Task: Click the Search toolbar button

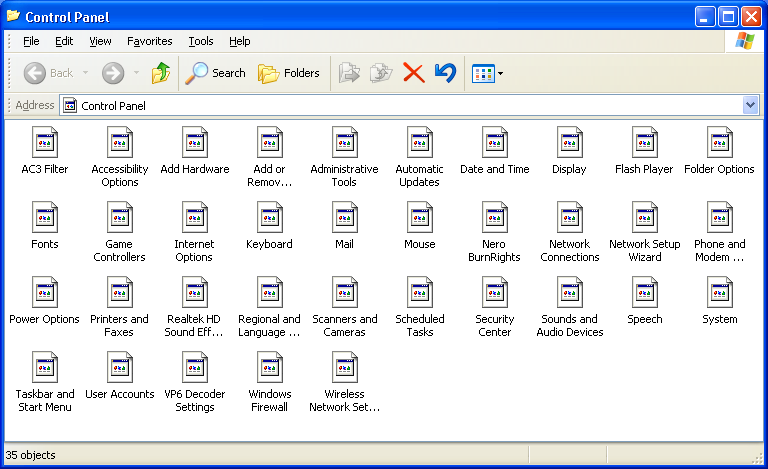Action: pos(216,73)
